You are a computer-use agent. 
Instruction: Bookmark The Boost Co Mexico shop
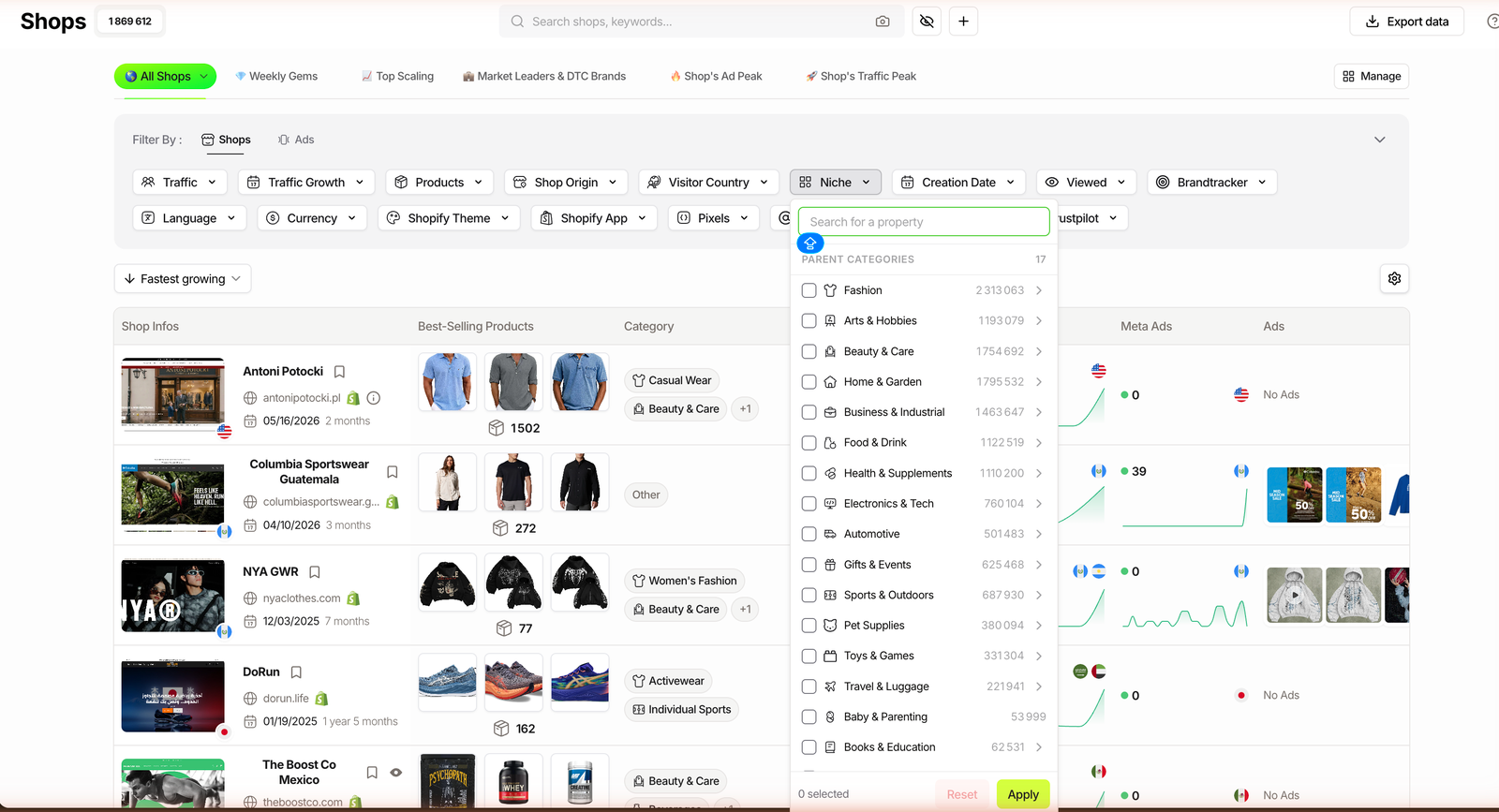click(372, 773)
